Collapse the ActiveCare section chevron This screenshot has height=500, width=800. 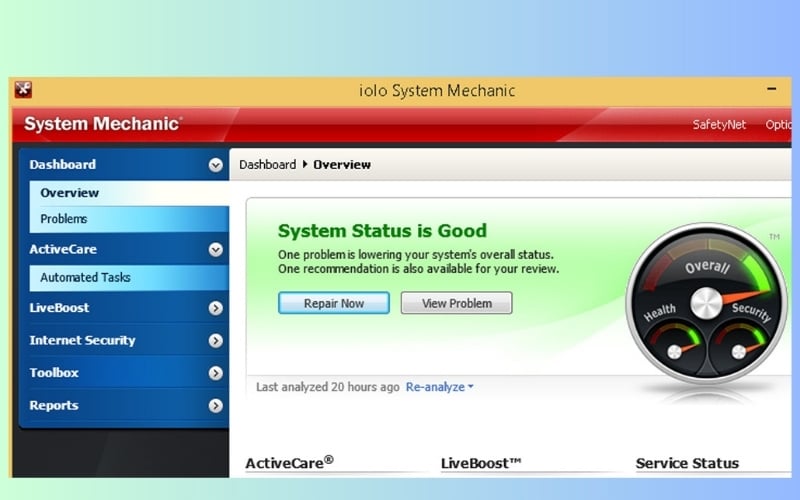click(215, 249)
